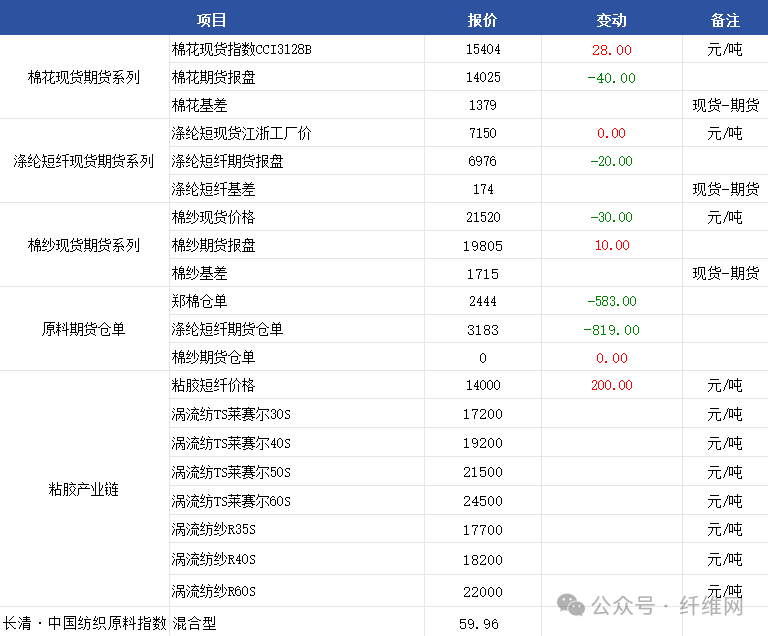
Task: Click the green change value -819.00
Action: click(611, 330)
